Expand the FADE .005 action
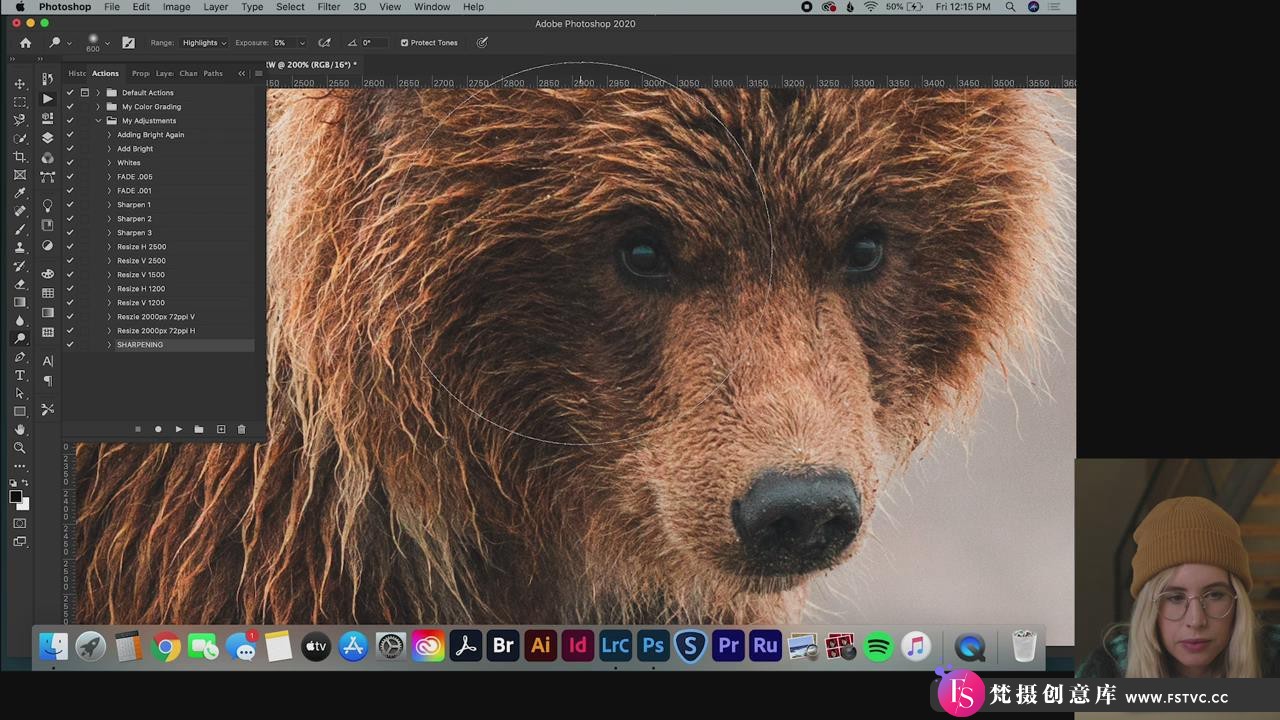1280x720 pixels. coord(109,177)
